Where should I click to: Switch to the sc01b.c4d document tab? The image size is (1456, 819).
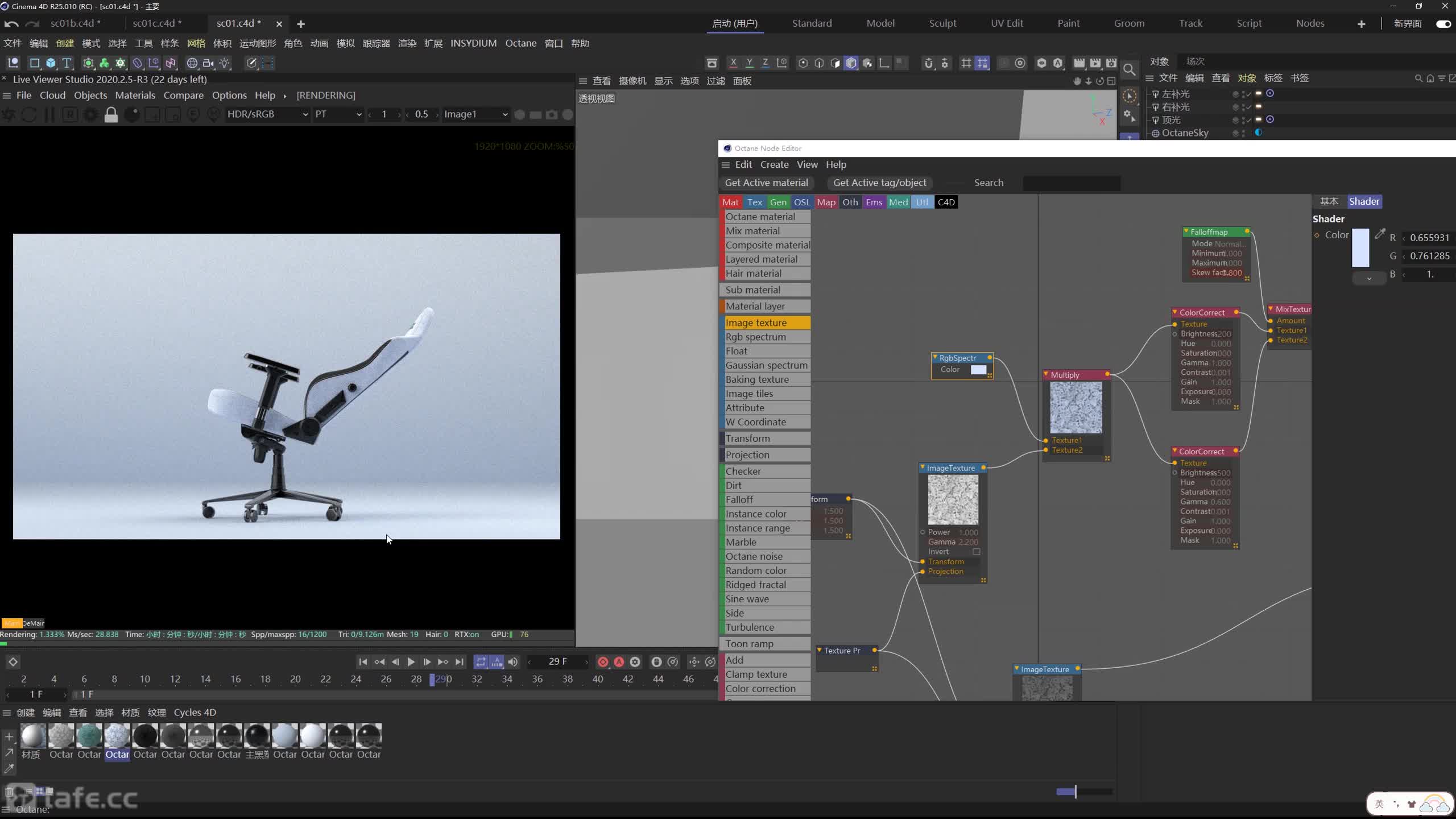click(76, 23)
